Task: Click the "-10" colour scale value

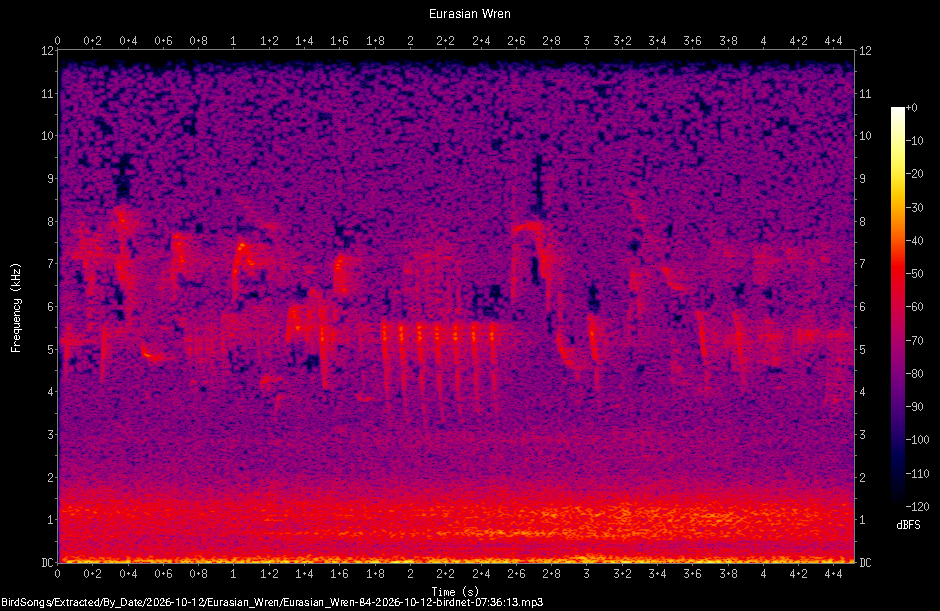Action: (x=914, y=141)
